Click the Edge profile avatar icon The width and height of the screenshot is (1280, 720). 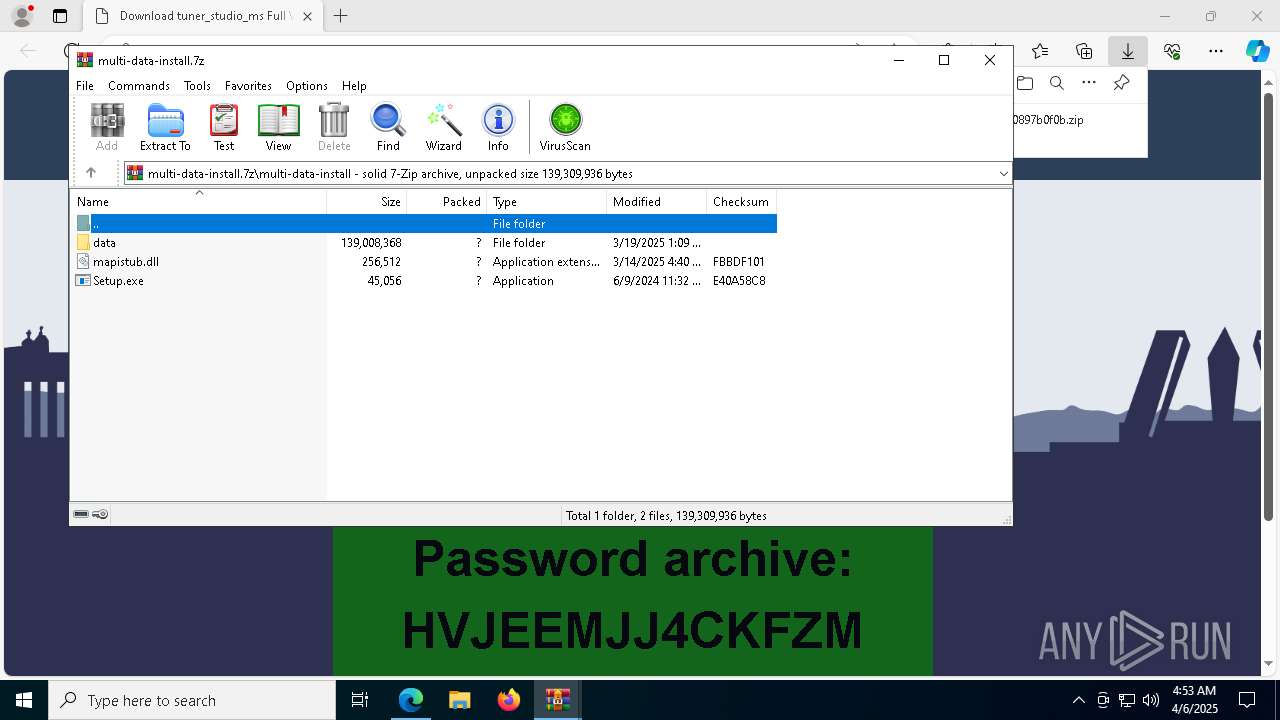pyautogui.click(x=22, y=16)
